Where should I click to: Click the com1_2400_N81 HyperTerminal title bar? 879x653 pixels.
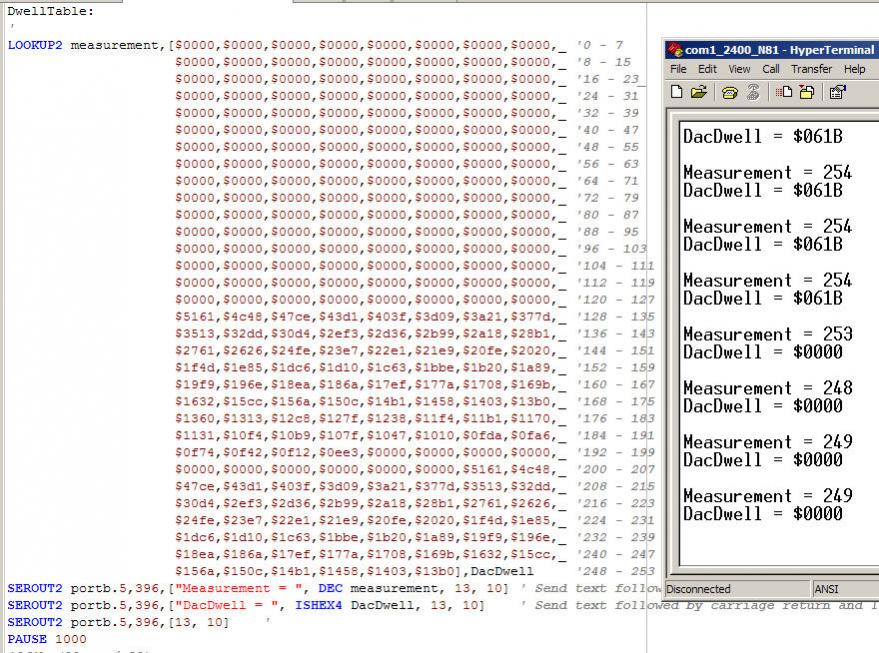coord(780,49)
